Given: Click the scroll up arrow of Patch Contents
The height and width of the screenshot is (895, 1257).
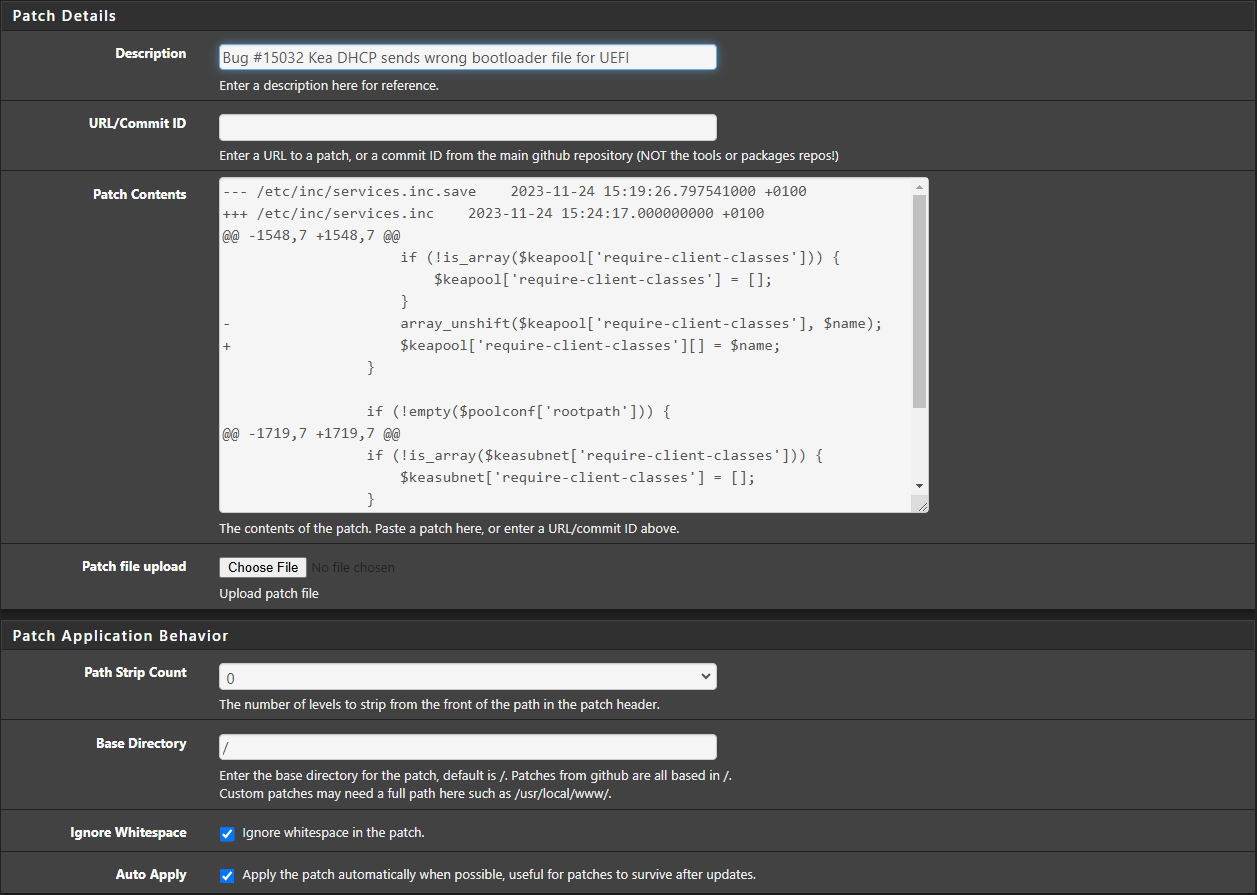Looking at the screenshot, I should (x=919, y=187).
